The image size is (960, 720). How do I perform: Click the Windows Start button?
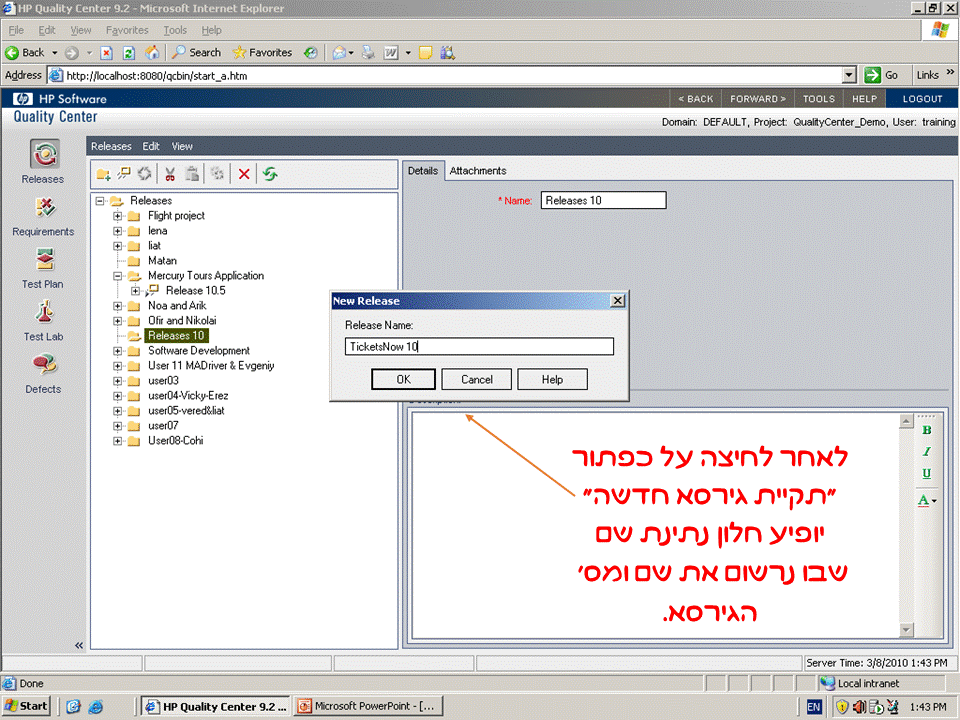coord(26,706)
